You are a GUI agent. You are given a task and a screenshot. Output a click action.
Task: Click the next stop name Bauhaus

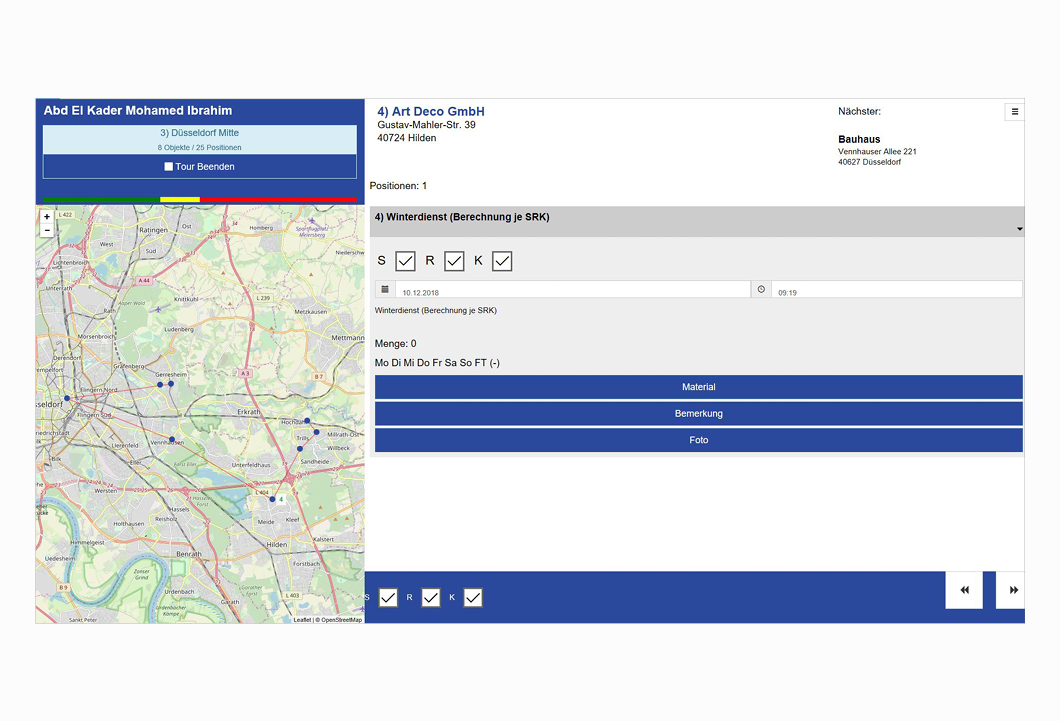point(859,139)
